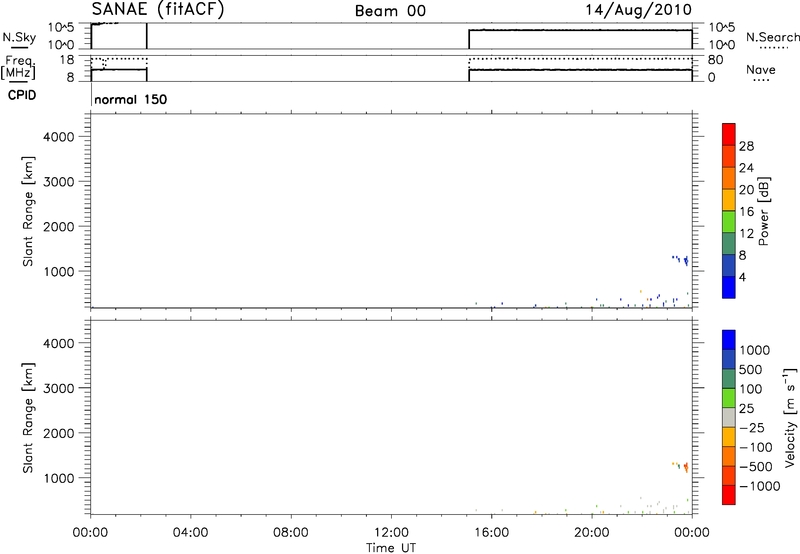Pick the light green Velocity segment between 25 and 100
Screen dimensions: 800x554
pos(729,398)
